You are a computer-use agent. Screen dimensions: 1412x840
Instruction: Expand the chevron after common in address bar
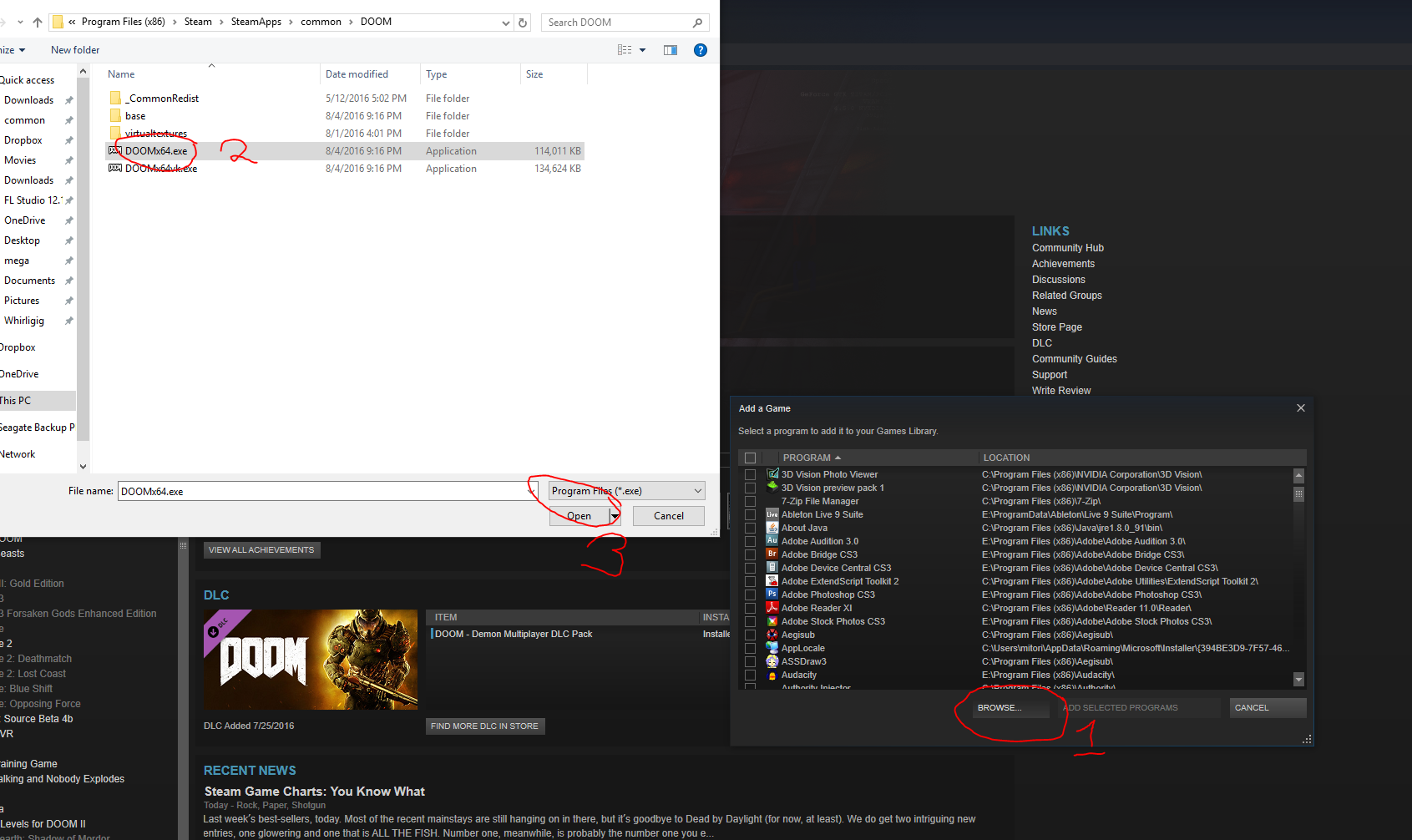pos(351,23)
